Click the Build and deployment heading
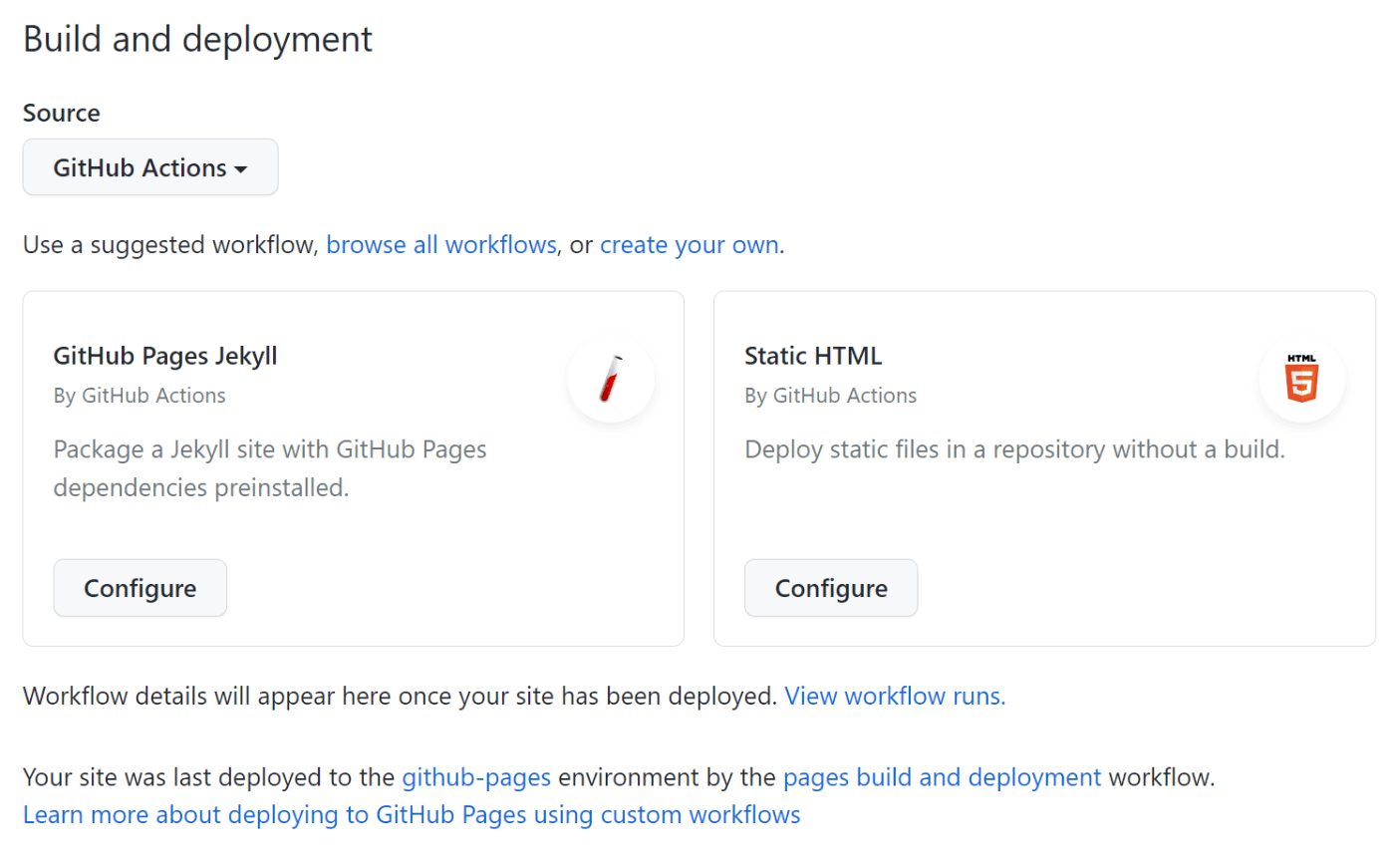Viewport: 1395px width, 868px height. click(x=197, y=39)
